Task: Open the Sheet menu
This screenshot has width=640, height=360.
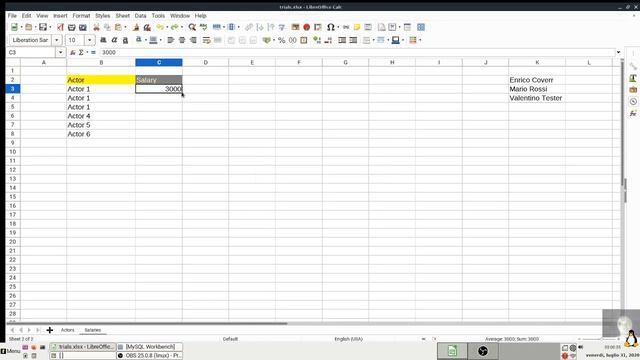Action: click(x=122, y=16)
